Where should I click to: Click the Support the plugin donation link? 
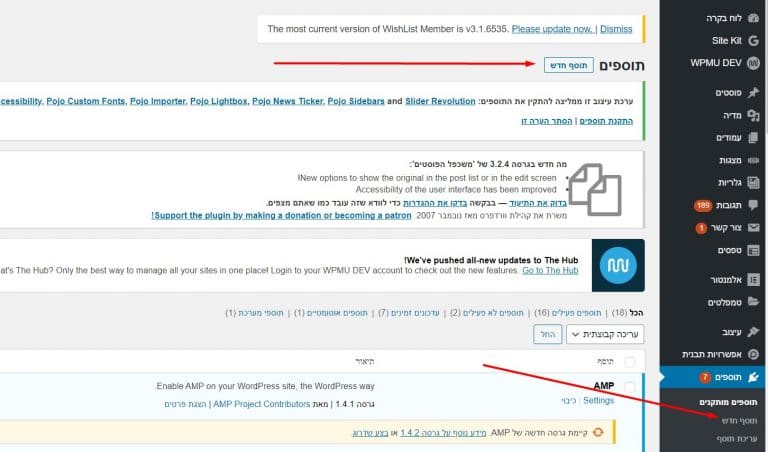pos(281,215)
